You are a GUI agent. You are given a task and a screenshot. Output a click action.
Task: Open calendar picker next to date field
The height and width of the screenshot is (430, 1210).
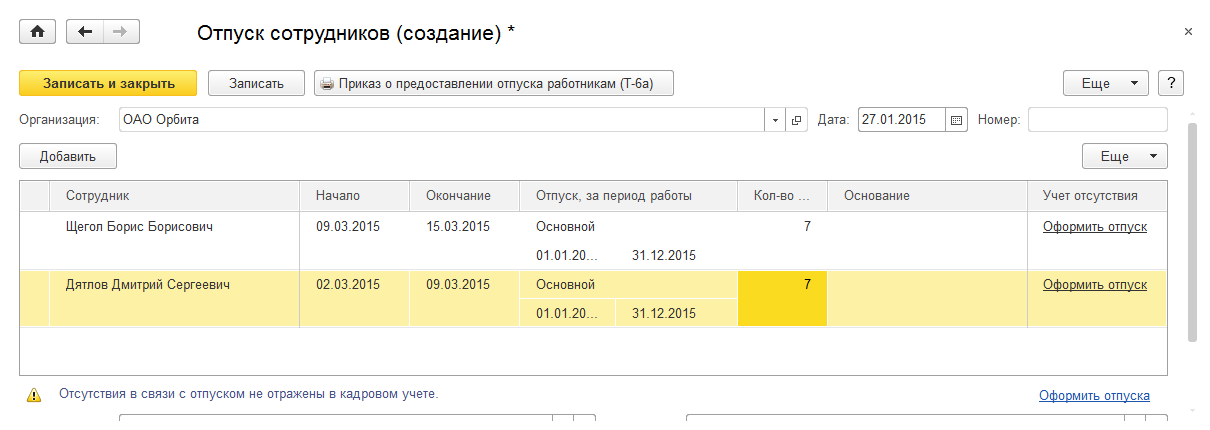click(x=956, y=120)
